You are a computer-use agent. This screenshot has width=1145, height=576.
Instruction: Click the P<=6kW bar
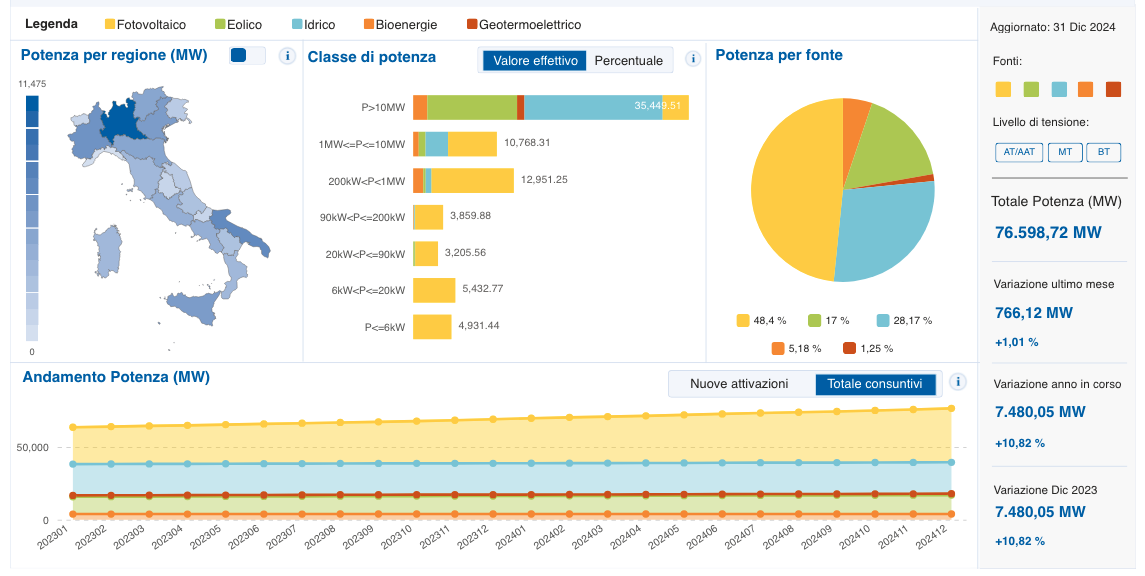[432, 326]
